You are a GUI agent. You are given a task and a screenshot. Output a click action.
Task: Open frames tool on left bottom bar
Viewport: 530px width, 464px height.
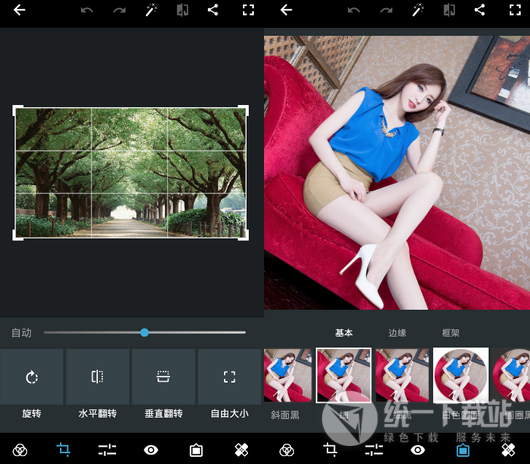196,450
